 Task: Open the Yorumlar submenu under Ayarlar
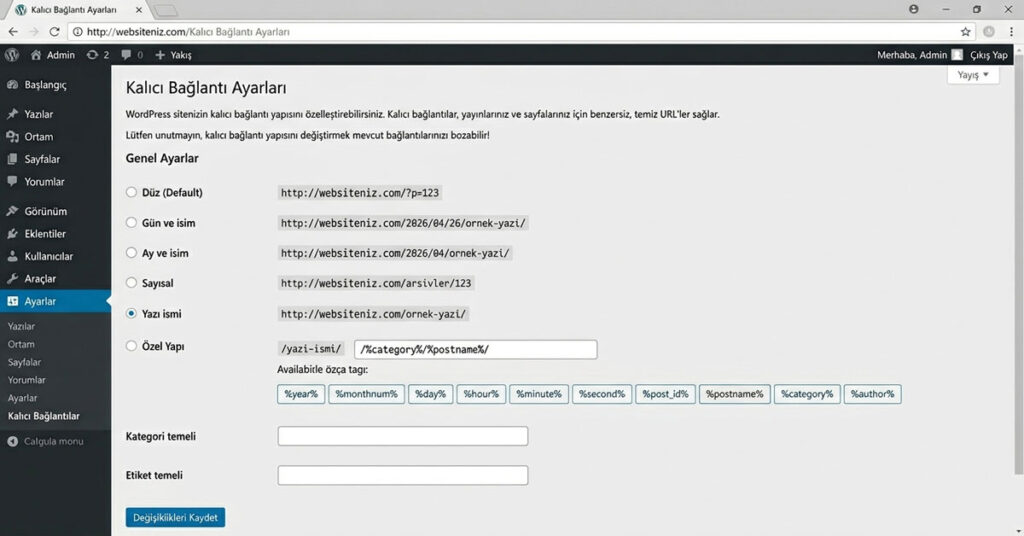[x=27, y=380]
